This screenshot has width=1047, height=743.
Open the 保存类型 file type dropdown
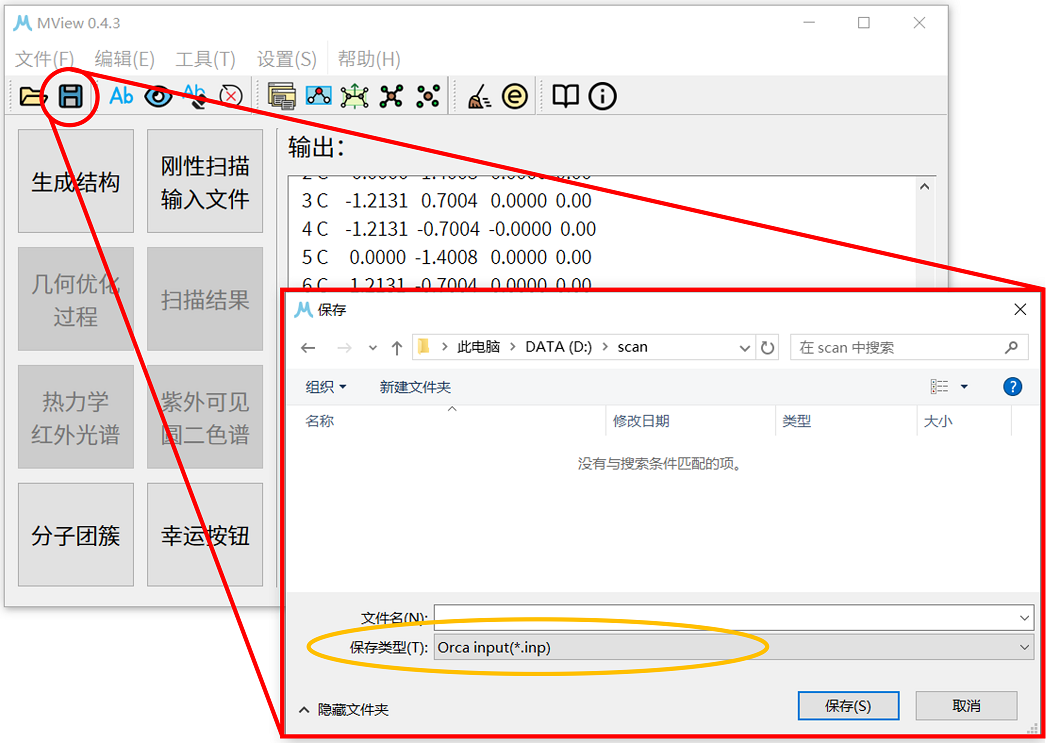tap(1024, 647)
